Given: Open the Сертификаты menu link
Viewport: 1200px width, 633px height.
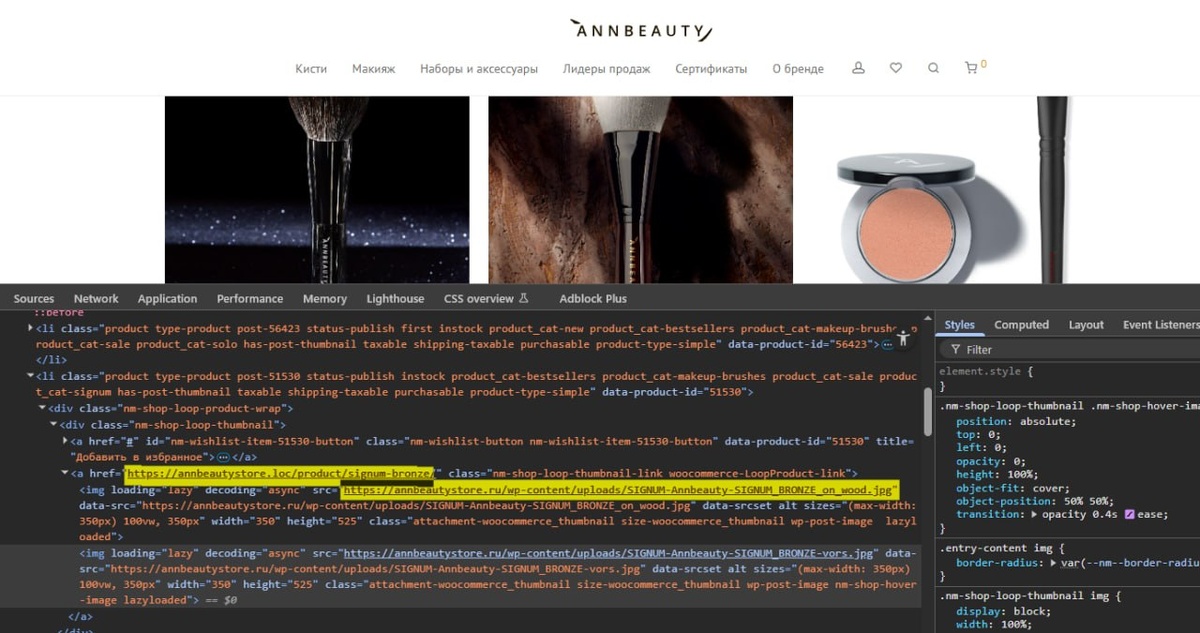Looking at the screenshot, I should 711,69.
